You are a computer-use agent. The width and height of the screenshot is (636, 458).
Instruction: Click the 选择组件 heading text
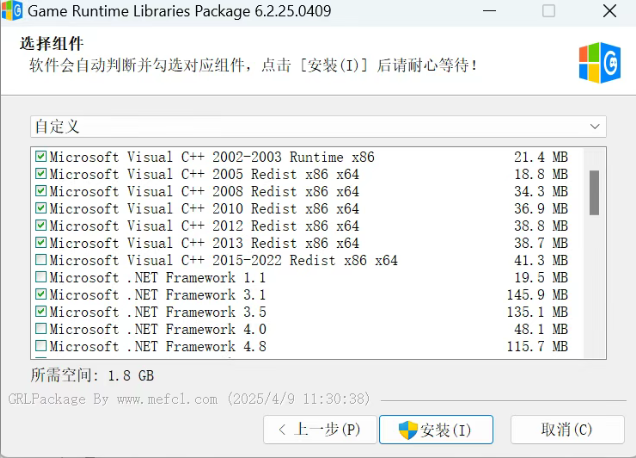click(x=52, y=43)
